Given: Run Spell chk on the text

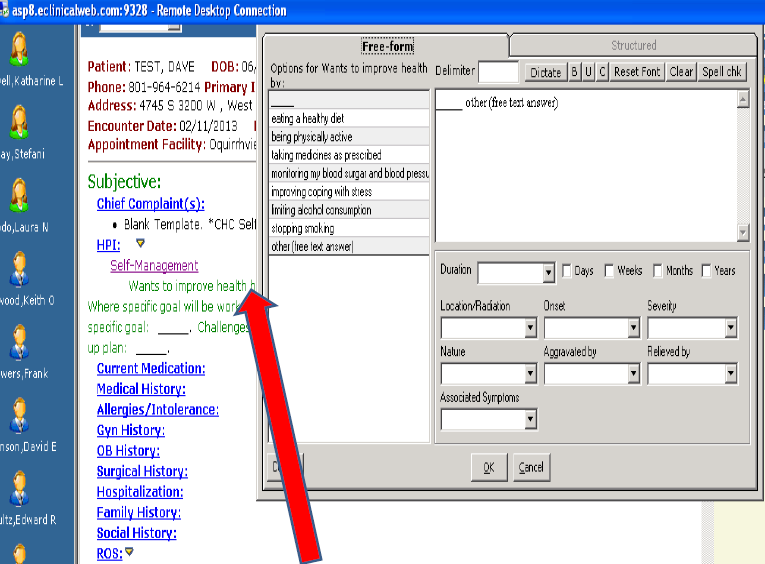Looking at the screenshot, I should click(722, 72).
